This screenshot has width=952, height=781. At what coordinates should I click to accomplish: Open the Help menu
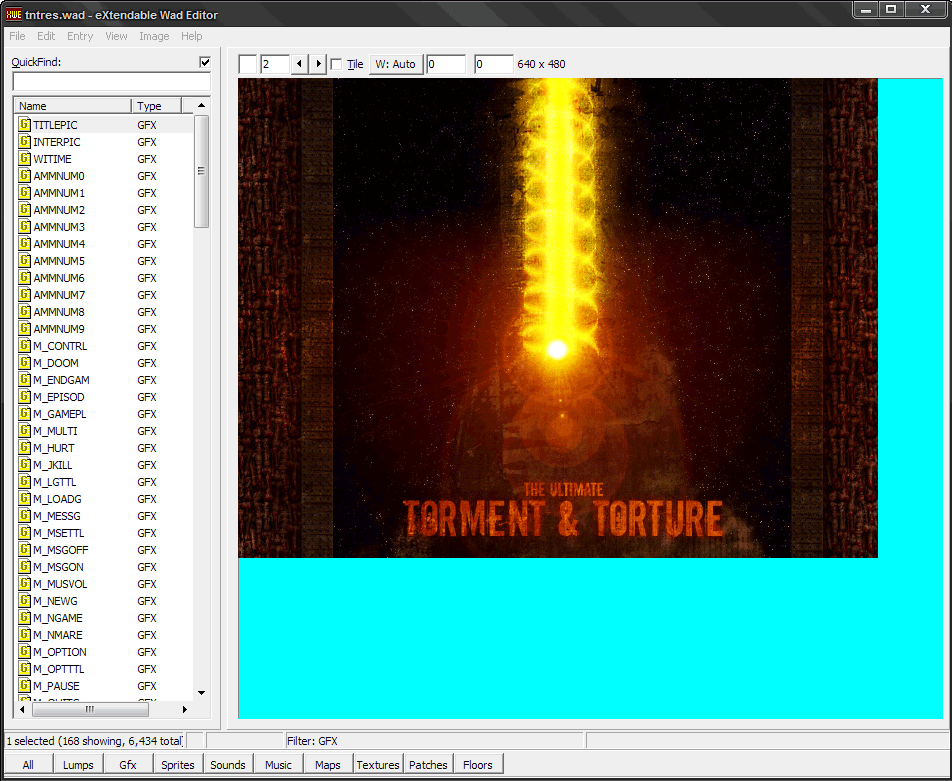191,36
